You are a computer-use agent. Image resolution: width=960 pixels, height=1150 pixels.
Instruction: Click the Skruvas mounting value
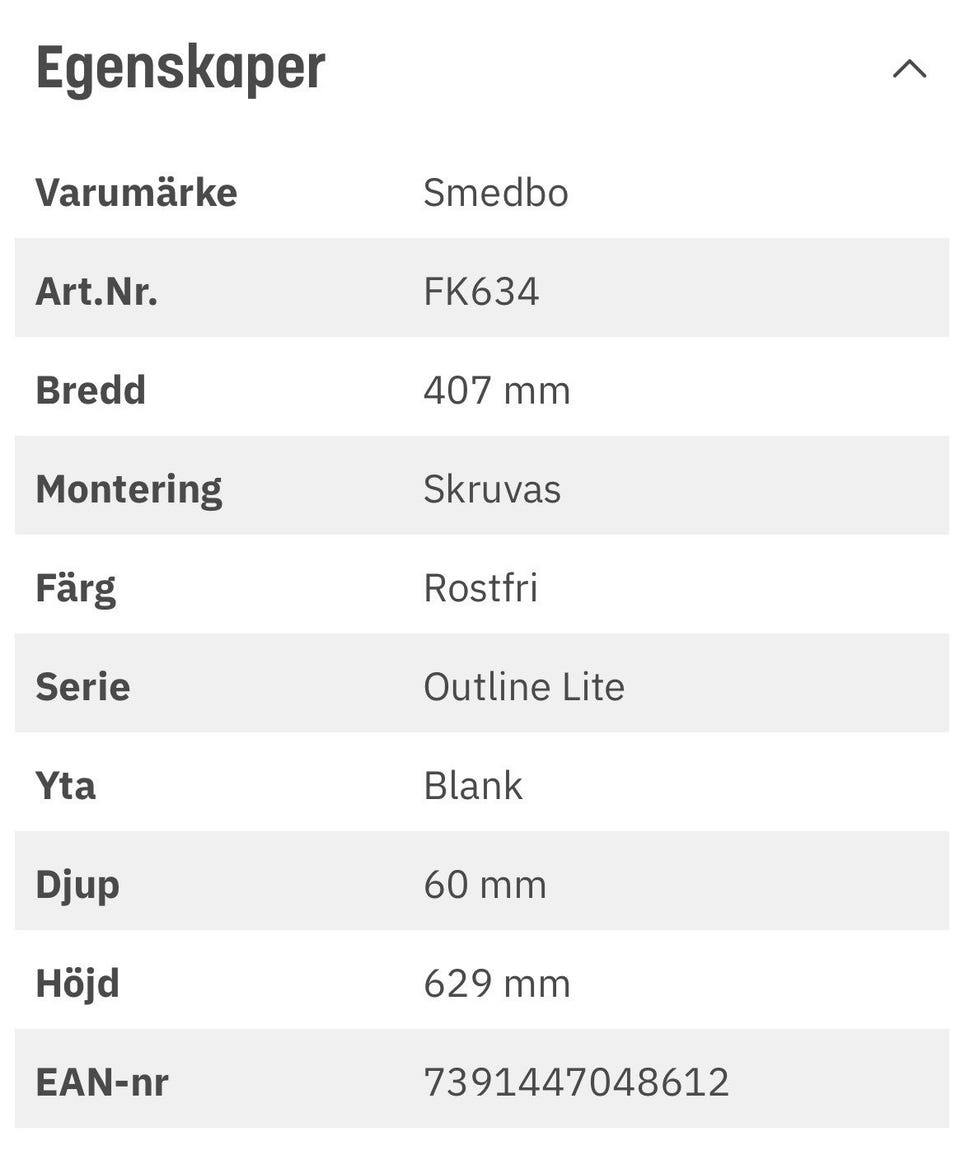(x=492, y=489)
